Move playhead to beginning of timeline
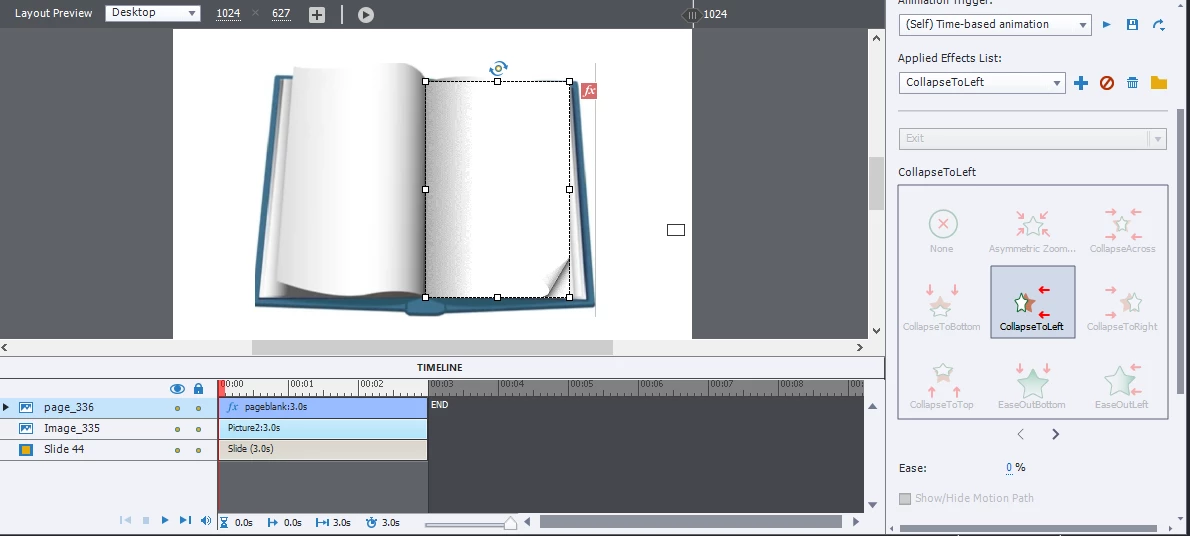This screenshot has height=536, width=1190. click(125, 521)
